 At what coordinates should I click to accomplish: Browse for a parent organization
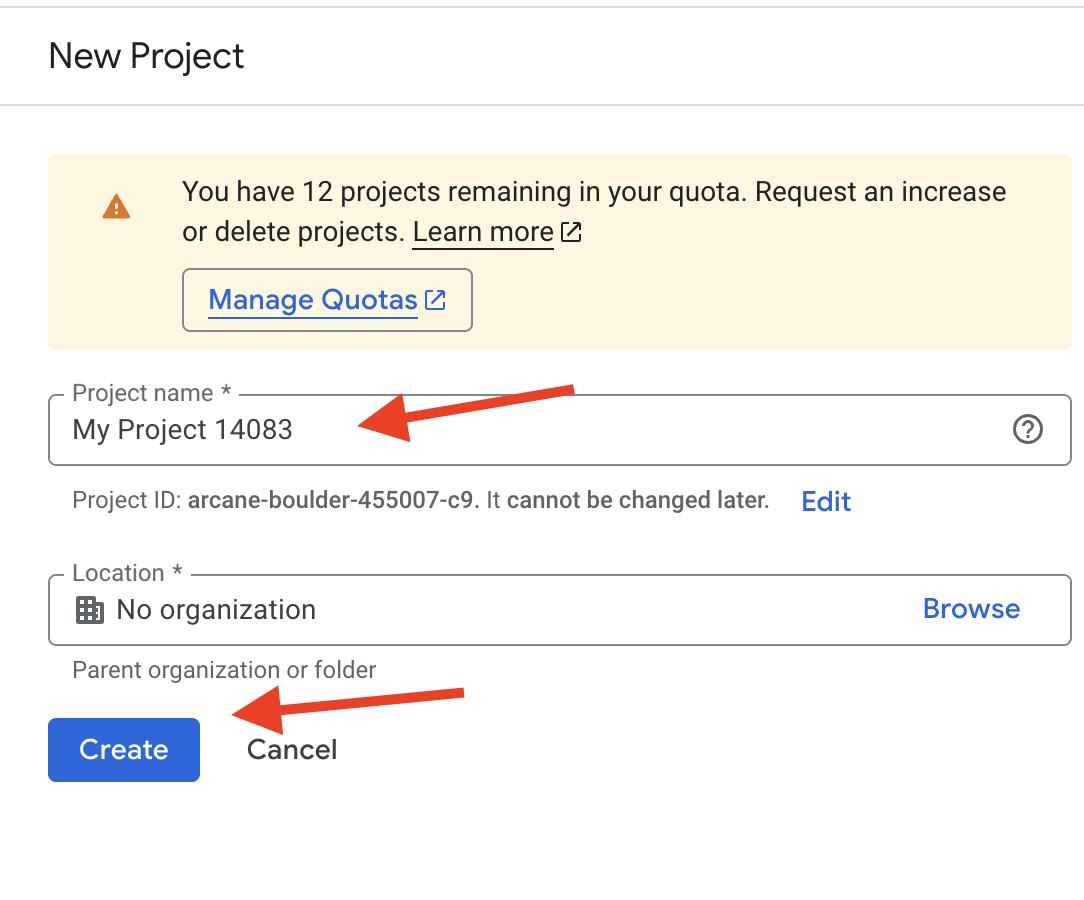971,609
